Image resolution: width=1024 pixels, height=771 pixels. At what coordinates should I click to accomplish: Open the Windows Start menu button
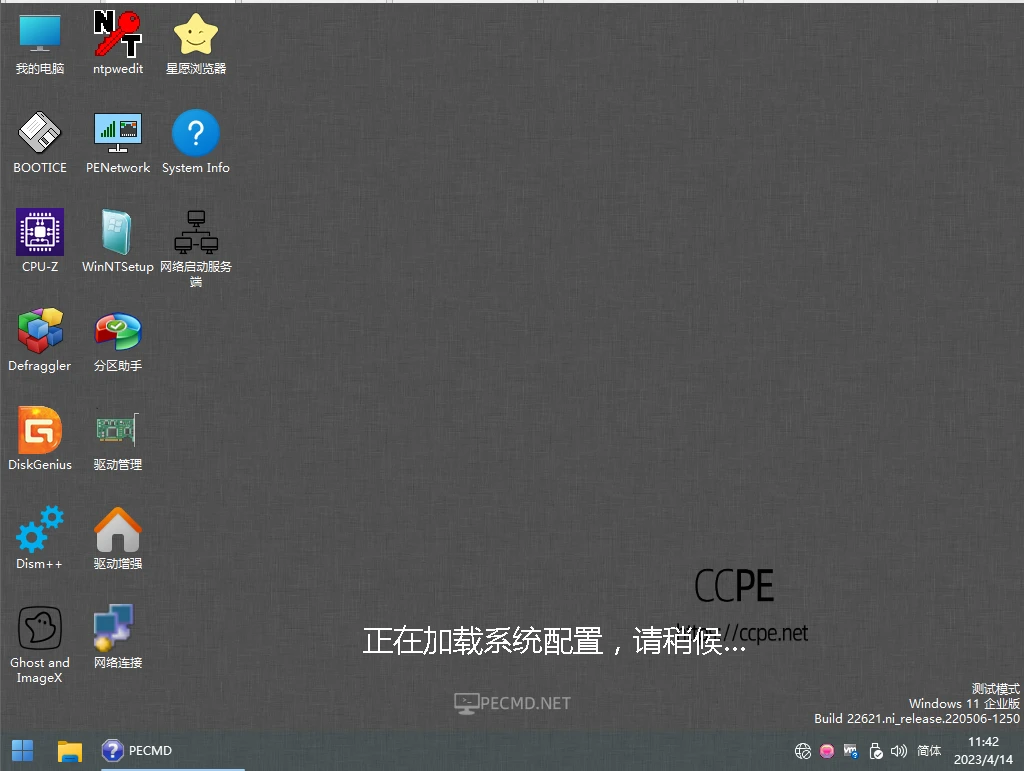coord(22,751)
